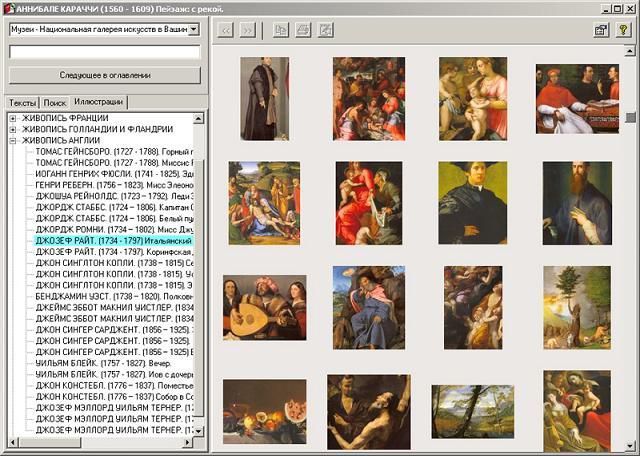Click the third document icon after print
Image resolution: width=640 pixels, height=456 pixels.
325,30
